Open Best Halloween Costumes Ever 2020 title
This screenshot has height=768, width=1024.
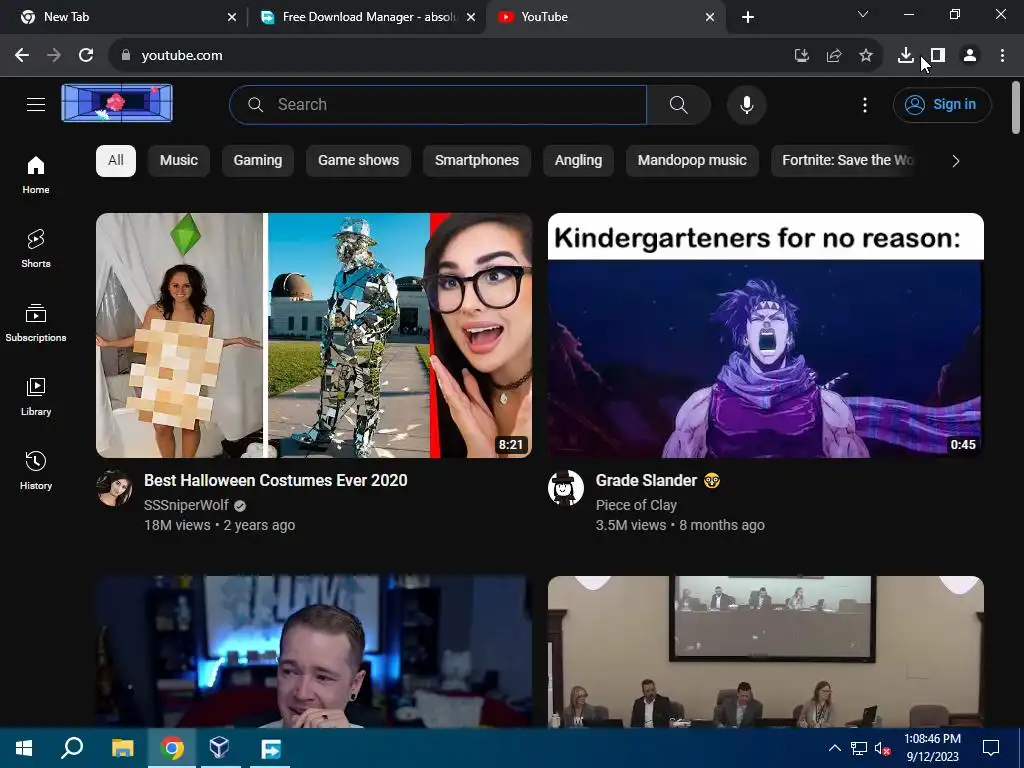[x=276, y=481]
